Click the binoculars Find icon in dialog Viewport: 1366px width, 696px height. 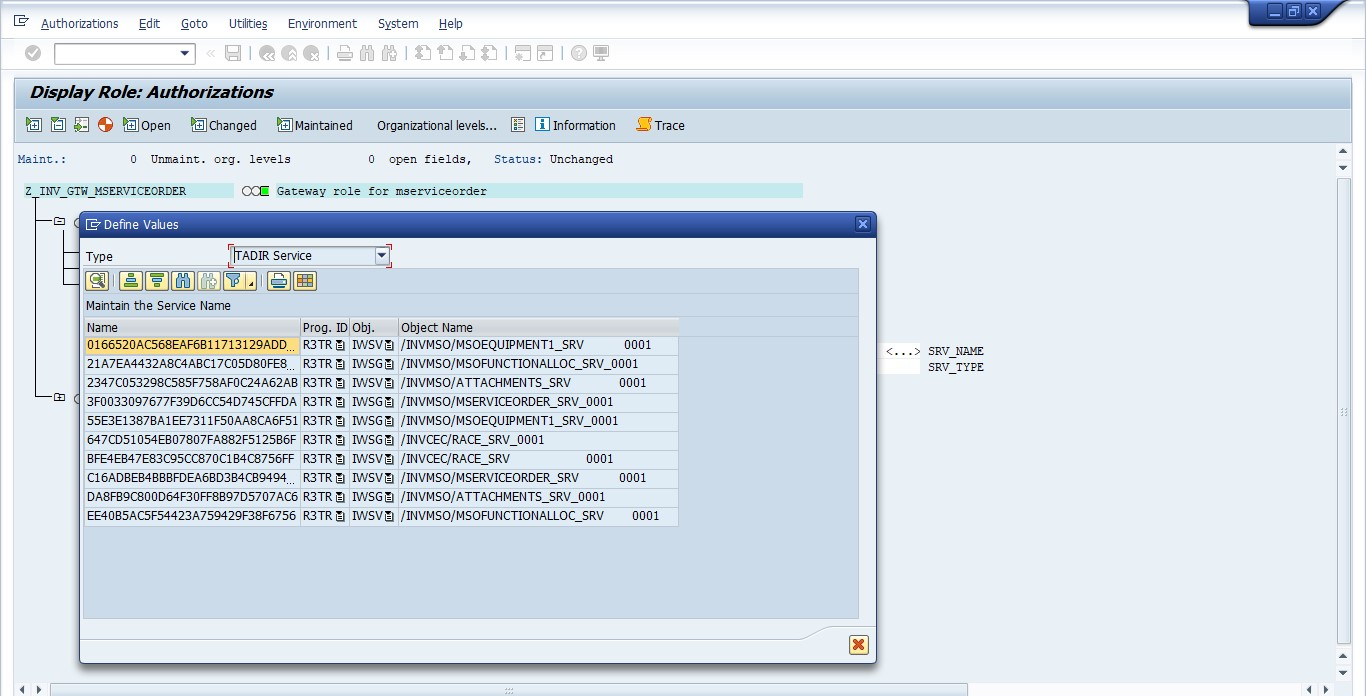(182, 281)
